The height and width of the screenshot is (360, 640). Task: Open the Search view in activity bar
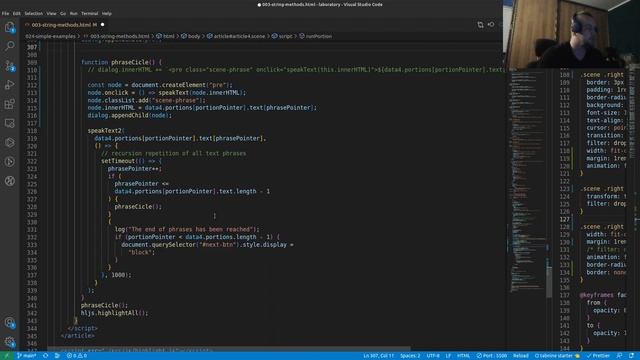(x=9, y=46)
